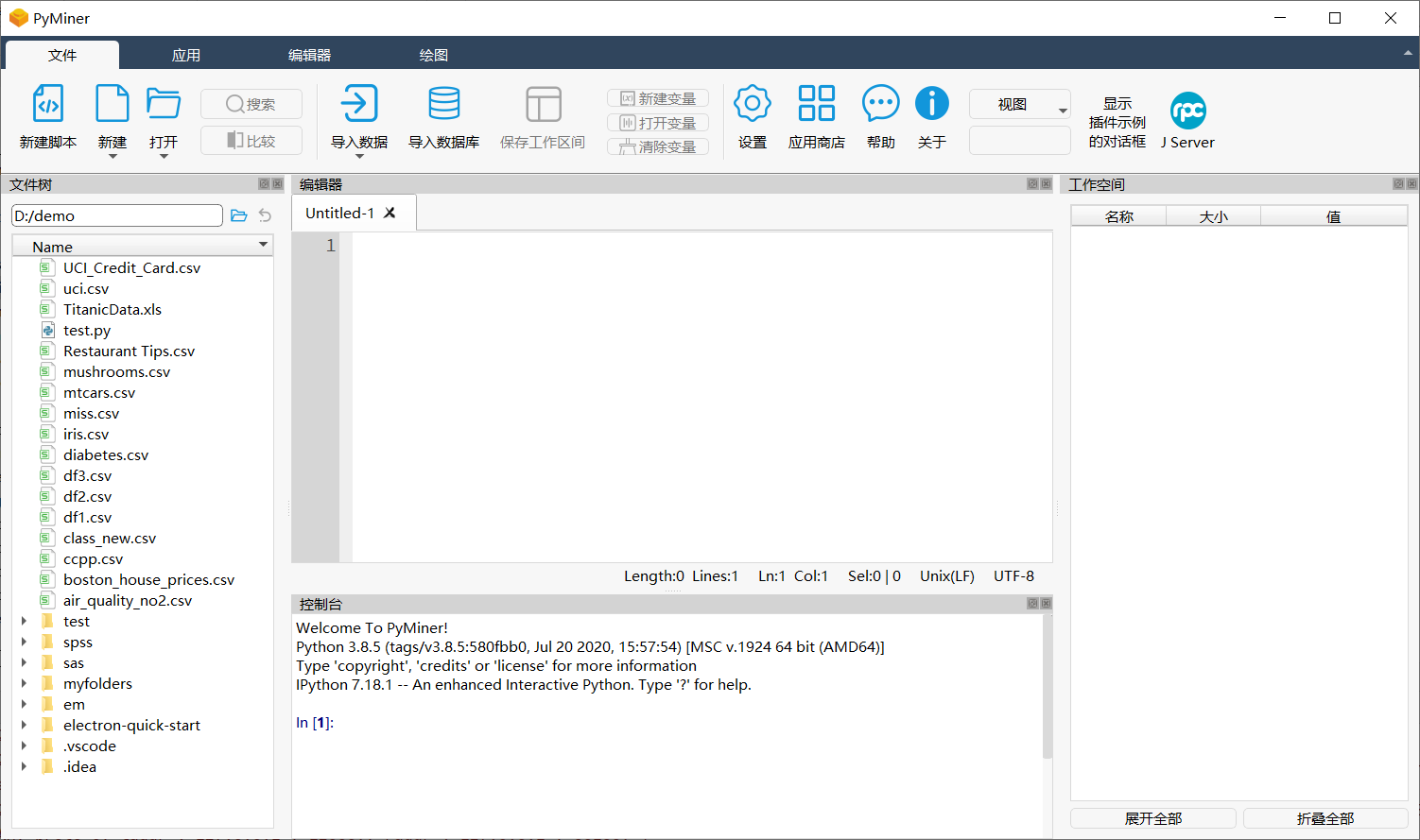Close the 控制台 console panel
1420x840 pixels.
(x=1046, y=604)
